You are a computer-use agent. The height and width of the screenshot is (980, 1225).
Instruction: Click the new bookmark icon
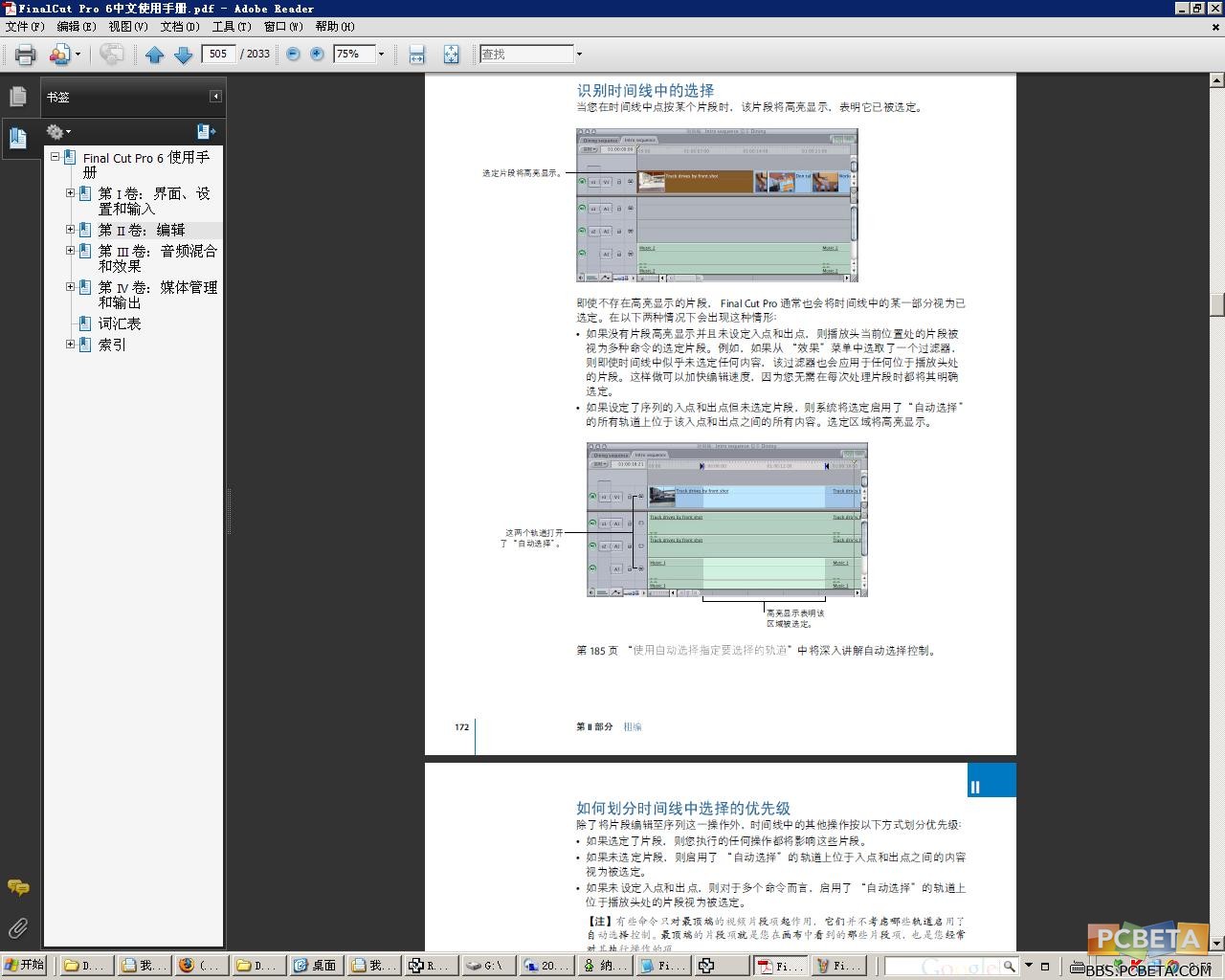point(206,132)
